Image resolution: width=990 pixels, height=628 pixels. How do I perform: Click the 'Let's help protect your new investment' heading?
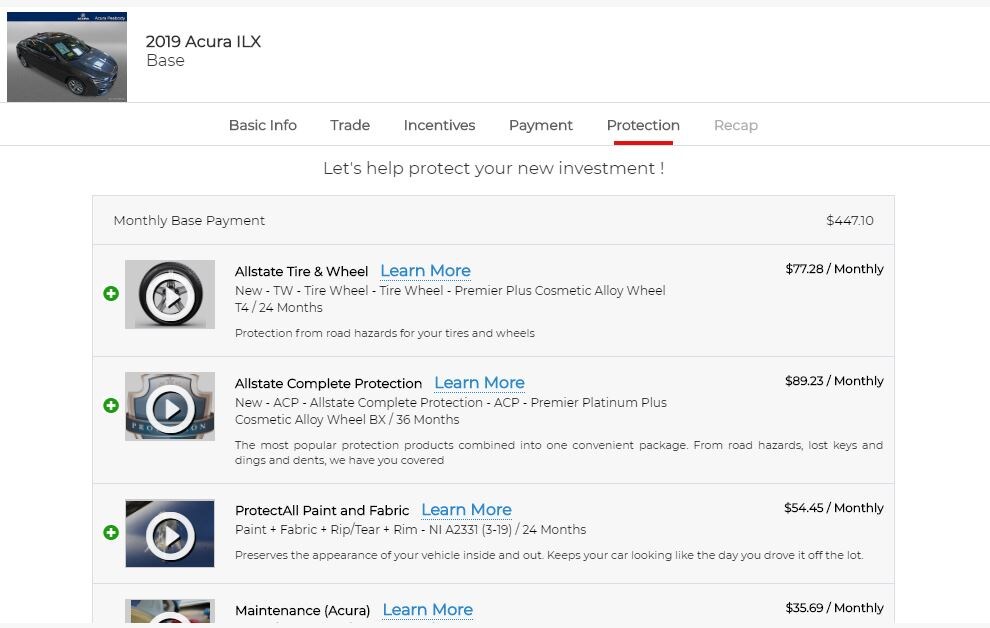(494, 168)
